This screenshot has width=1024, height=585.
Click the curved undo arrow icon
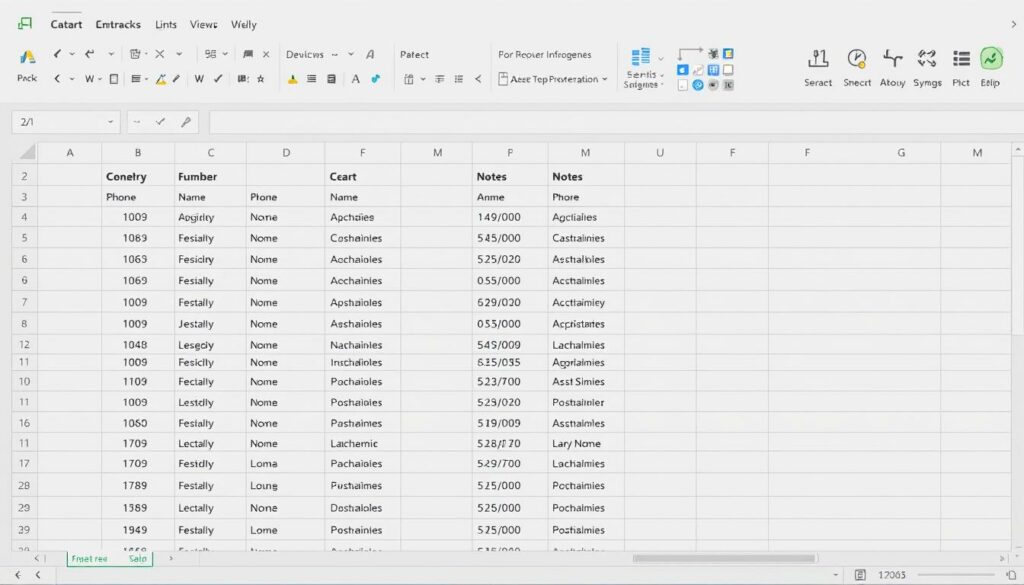[89, 54]
